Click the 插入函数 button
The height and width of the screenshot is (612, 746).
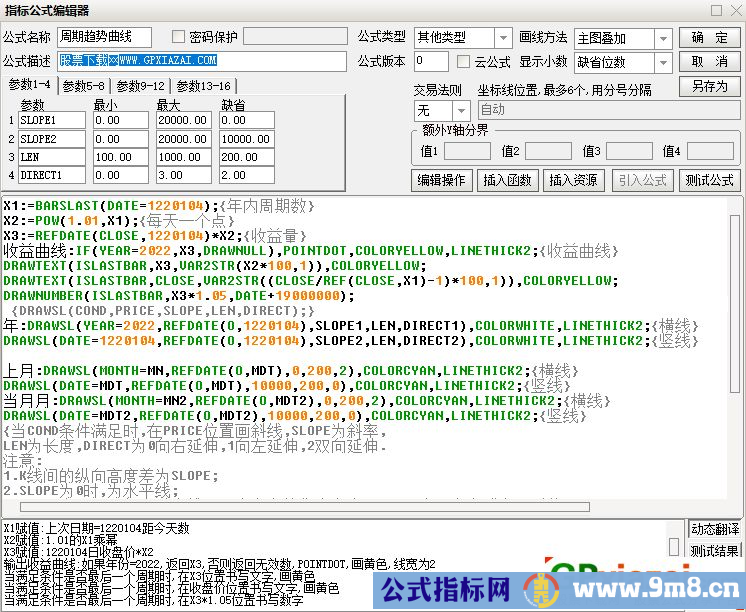coord(508,180)
